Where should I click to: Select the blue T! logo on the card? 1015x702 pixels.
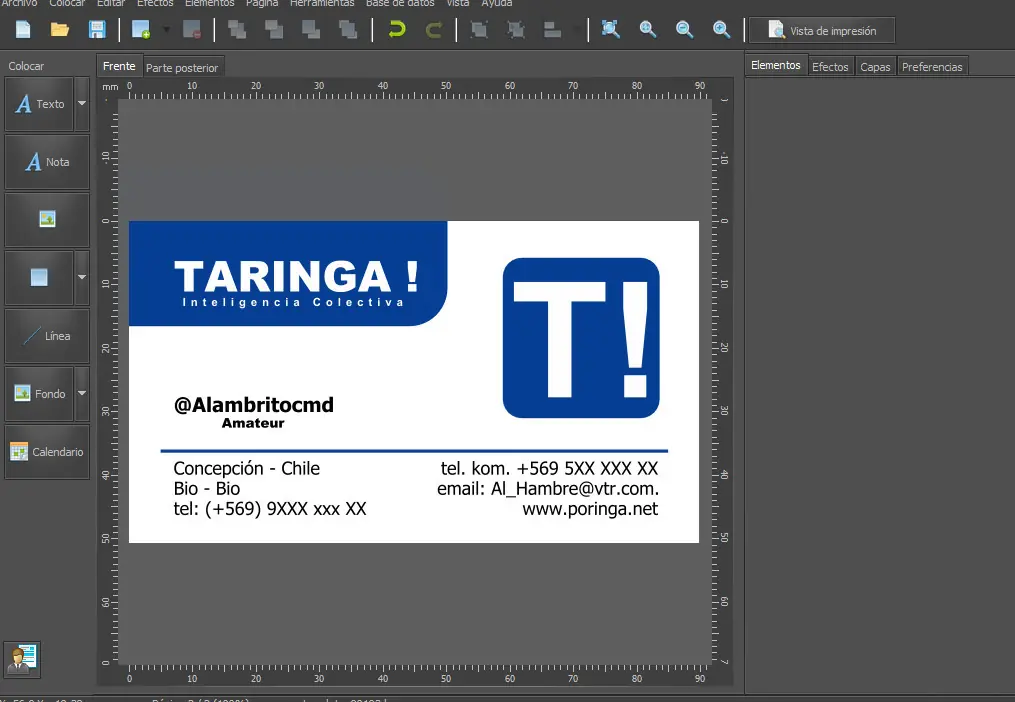click(x=581, y=338)
